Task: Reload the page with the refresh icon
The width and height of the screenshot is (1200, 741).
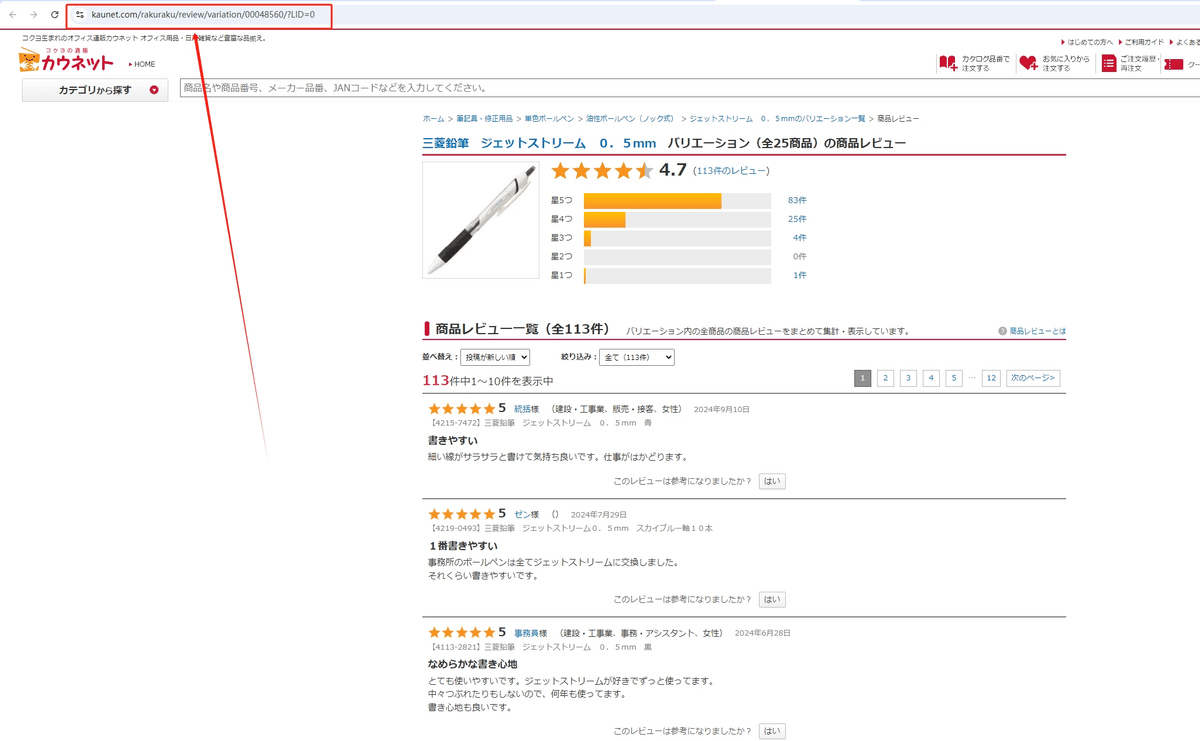Action: [x=54, y=15]
